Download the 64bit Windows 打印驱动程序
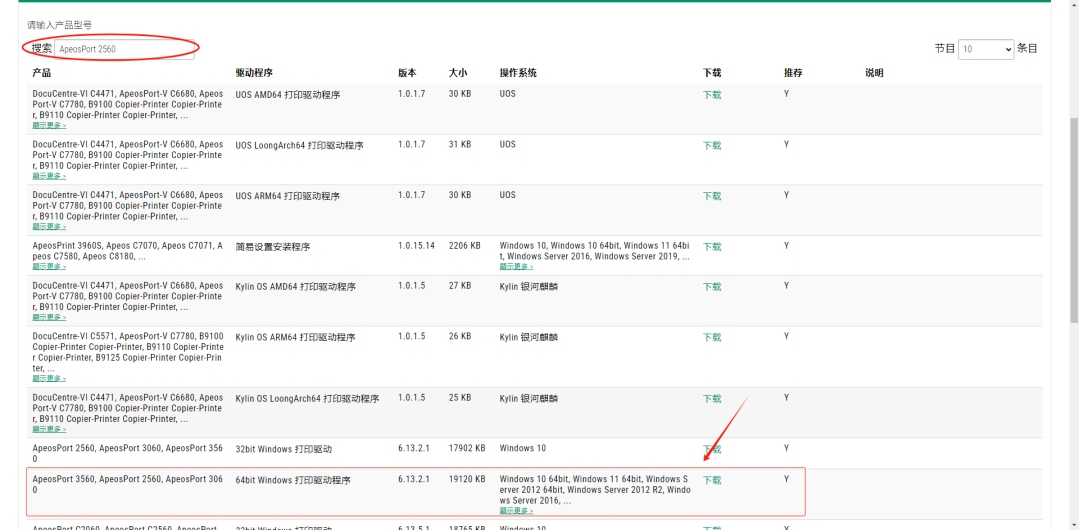Image resolution: width=1079 pixels, height=530 pixels. click(712, 480)
